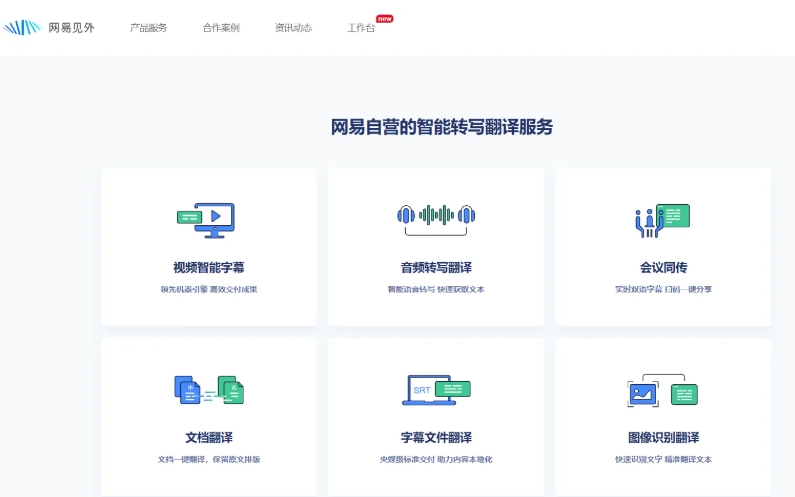Open the 会议同传 title link

click(663, 268)
